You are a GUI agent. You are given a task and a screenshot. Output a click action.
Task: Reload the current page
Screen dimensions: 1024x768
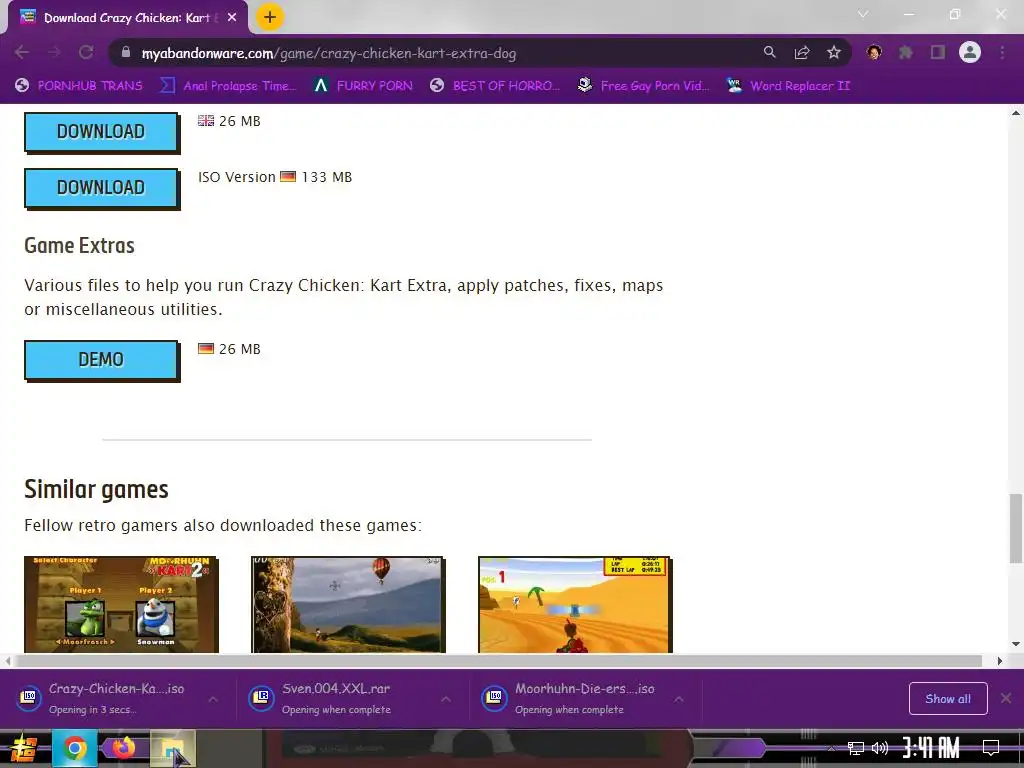click(x=86, y=52)
